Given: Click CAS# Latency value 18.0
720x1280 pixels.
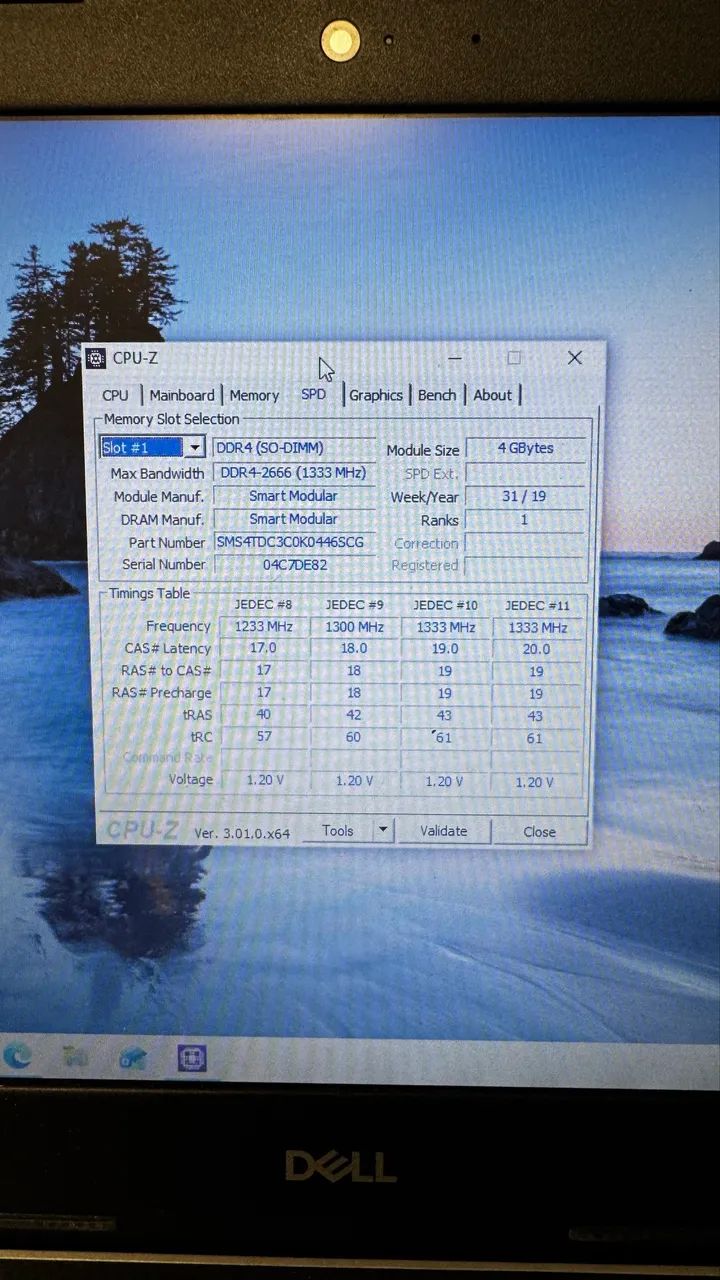Looking at the screenshot, I should point(355,648).
